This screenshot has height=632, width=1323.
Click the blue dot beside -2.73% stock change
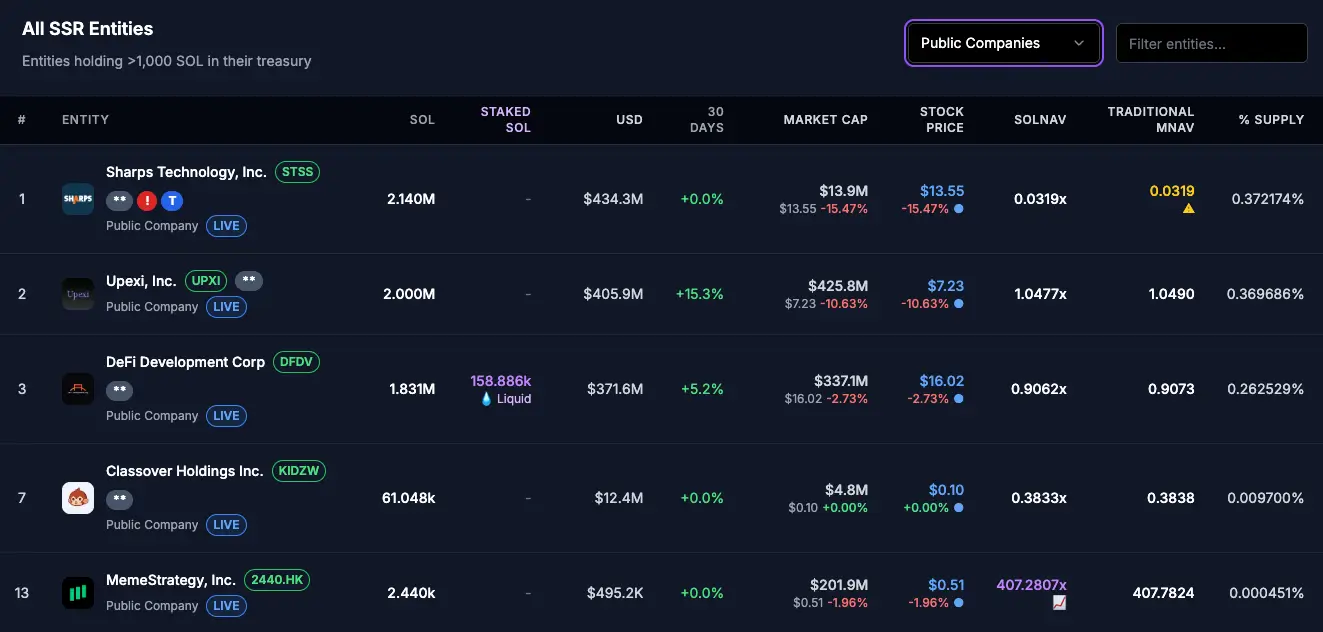(959, 399)
